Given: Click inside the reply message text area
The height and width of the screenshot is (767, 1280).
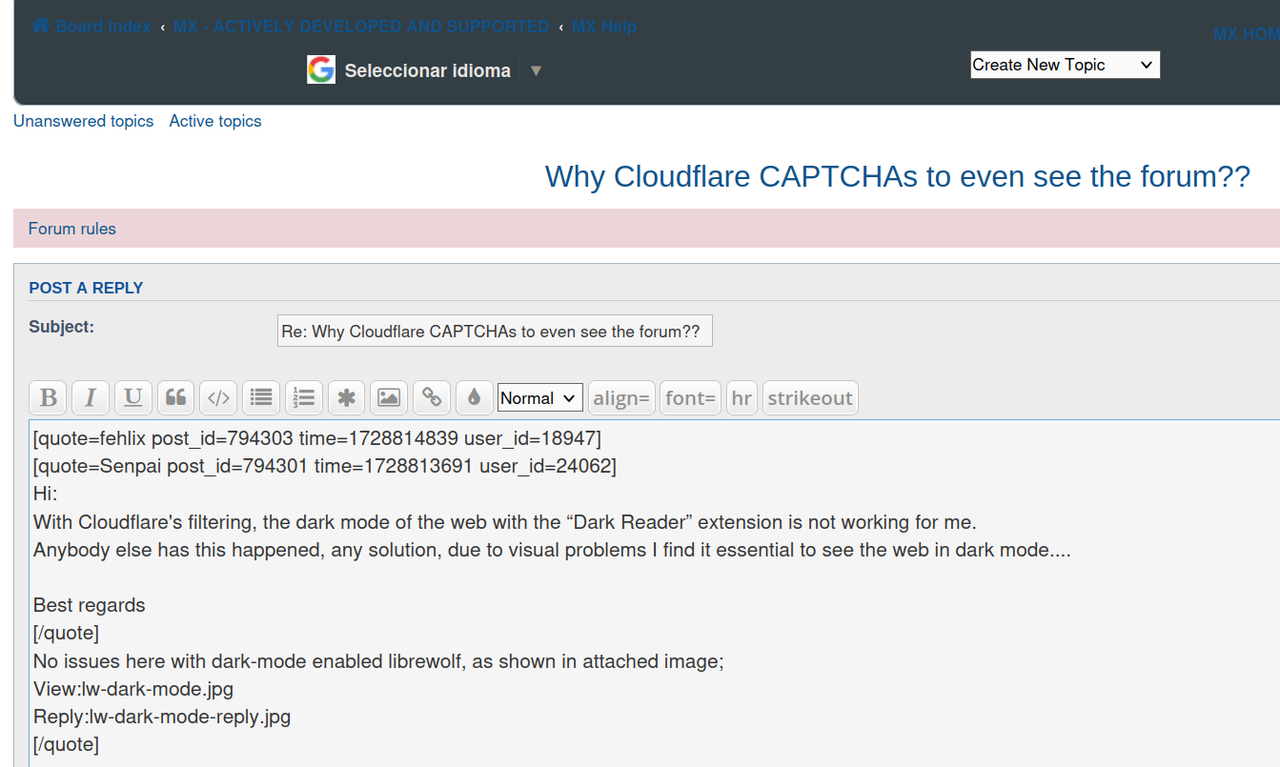Looking at the screenshot, I should [x=654, y=594].
